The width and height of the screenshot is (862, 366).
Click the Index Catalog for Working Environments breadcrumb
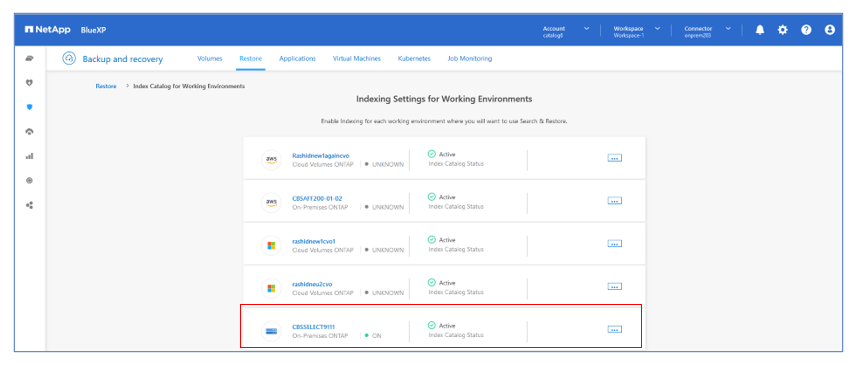pyautogui.click(x=189, y=86)
